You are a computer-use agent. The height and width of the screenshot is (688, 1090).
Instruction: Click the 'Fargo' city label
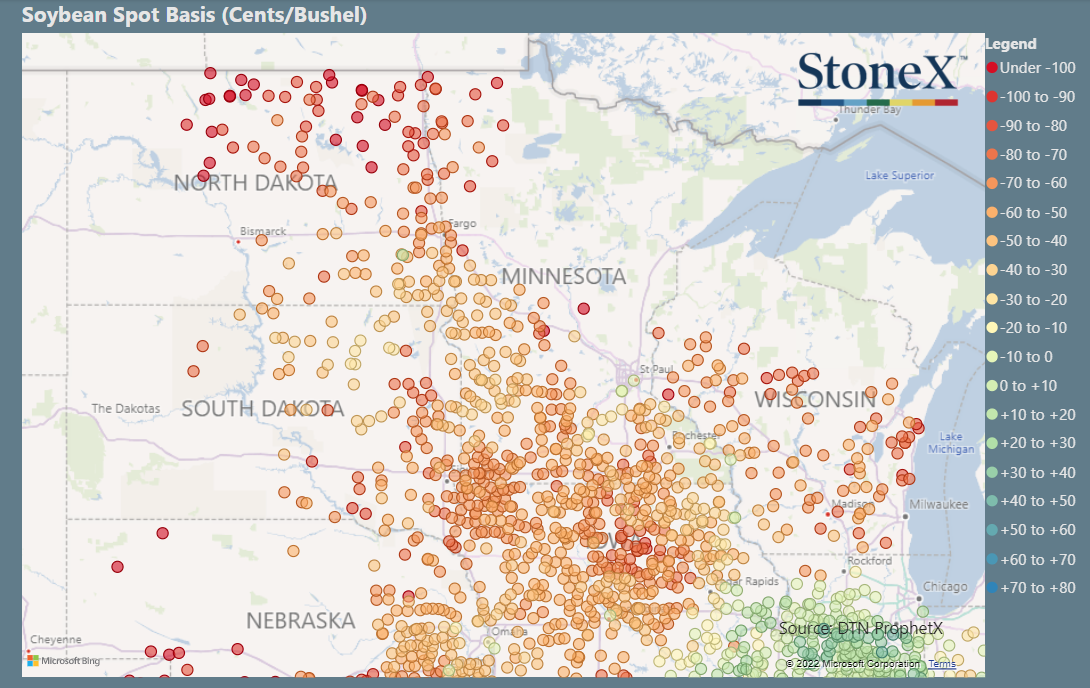pyautogui.click(x=462, y=223)
